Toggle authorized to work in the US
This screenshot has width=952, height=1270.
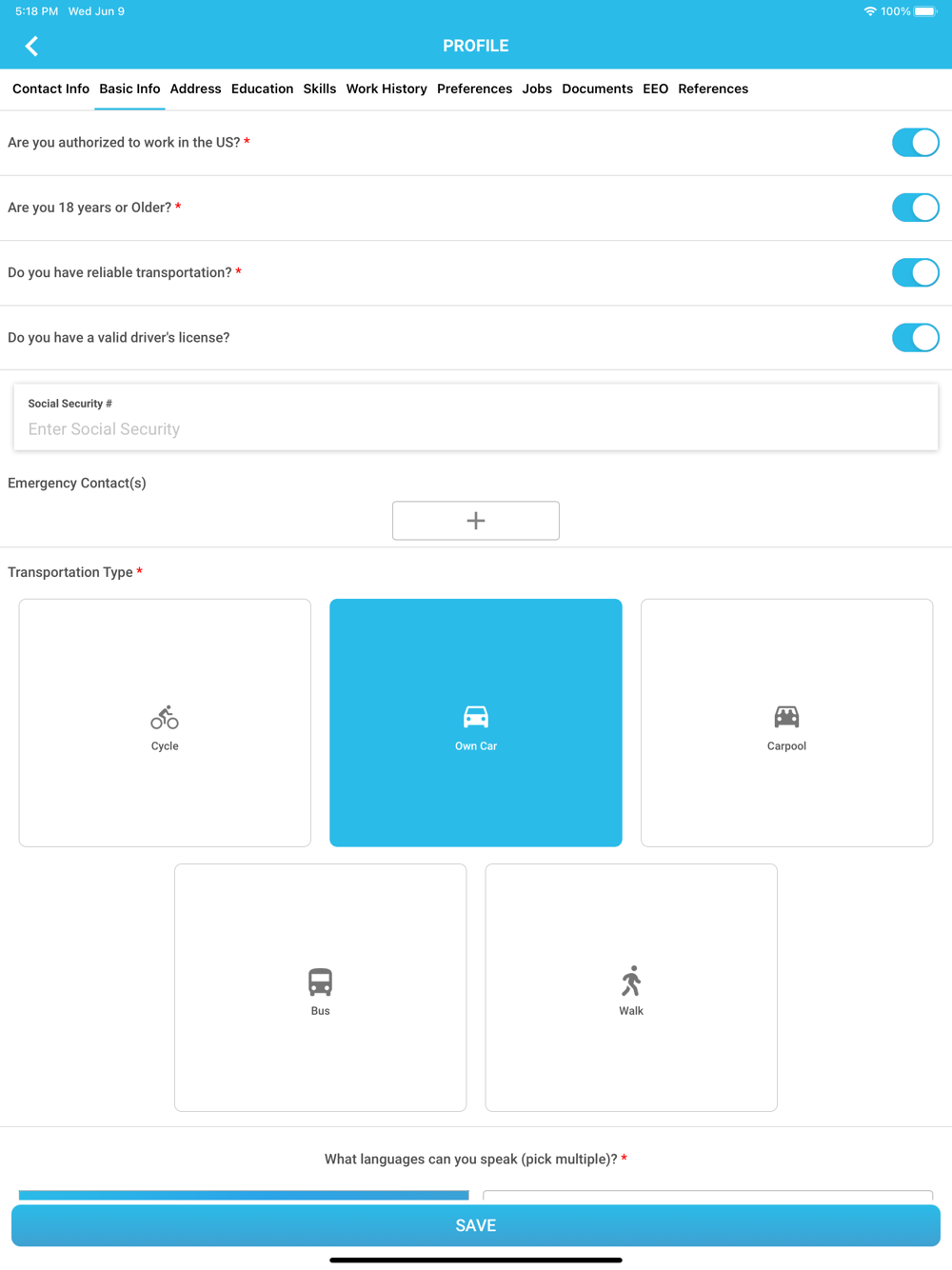916,143
